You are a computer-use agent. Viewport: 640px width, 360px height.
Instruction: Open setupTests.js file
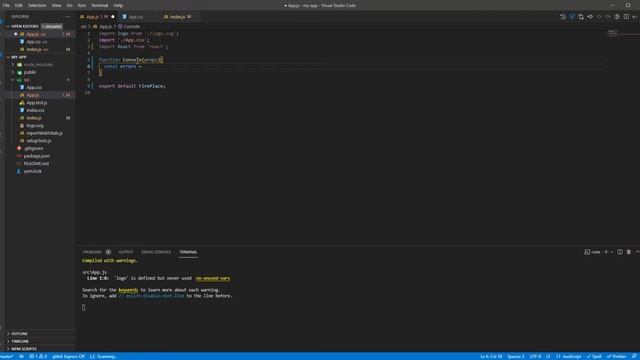click(39, 141)
